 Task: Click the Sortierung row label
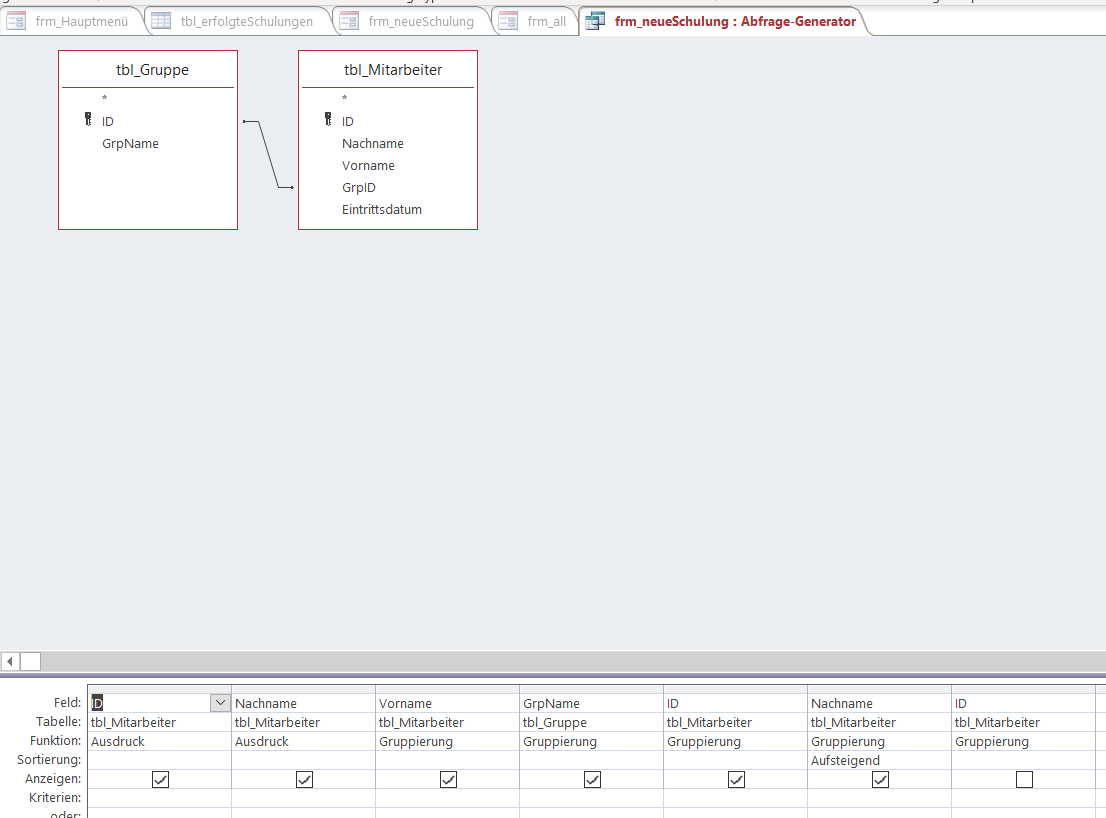pyautogui.click(x=49, y=759)
